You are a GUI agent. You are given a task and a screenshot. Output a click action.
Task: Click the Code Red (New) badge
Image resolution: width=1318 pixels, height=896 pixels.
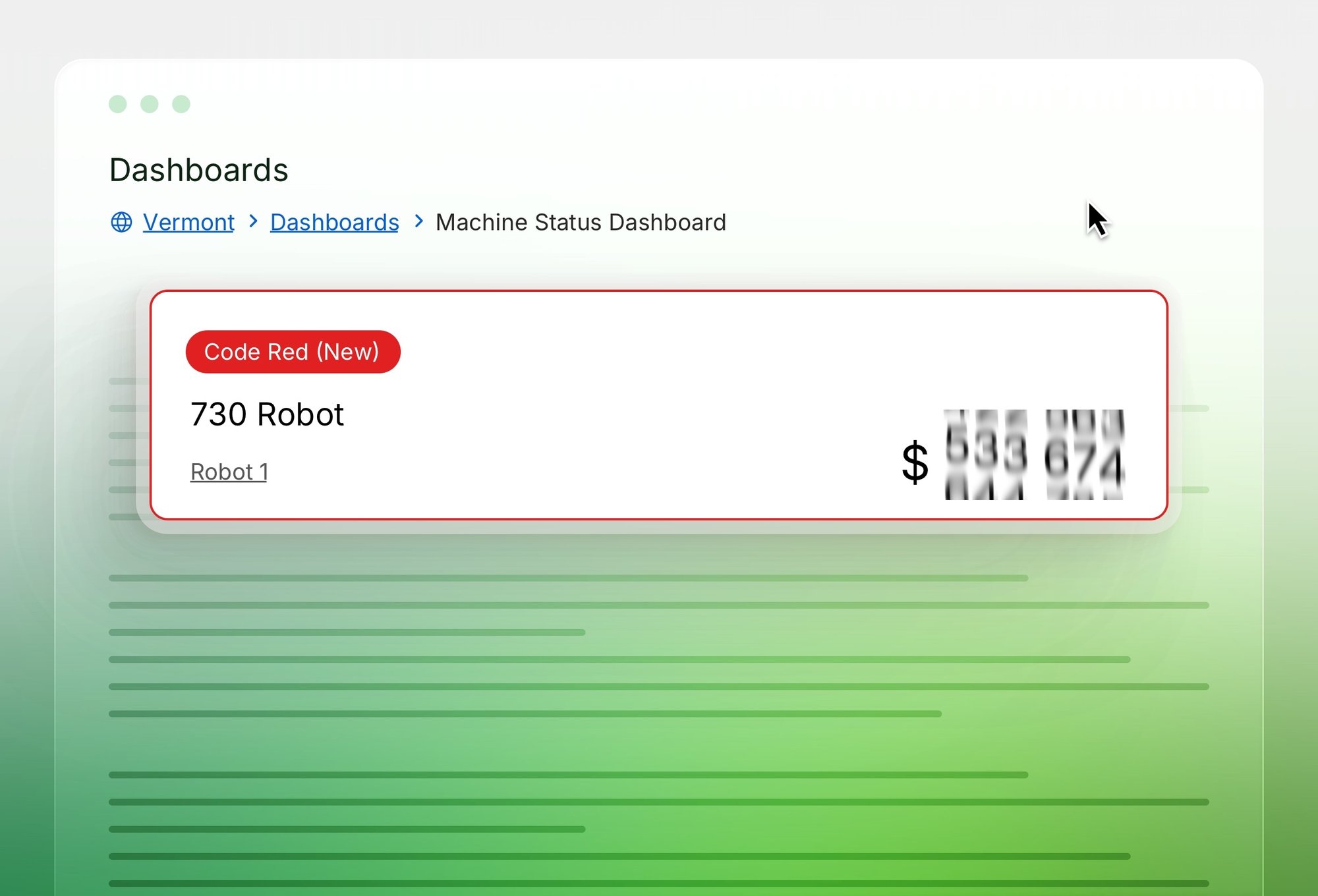point(293,352)
